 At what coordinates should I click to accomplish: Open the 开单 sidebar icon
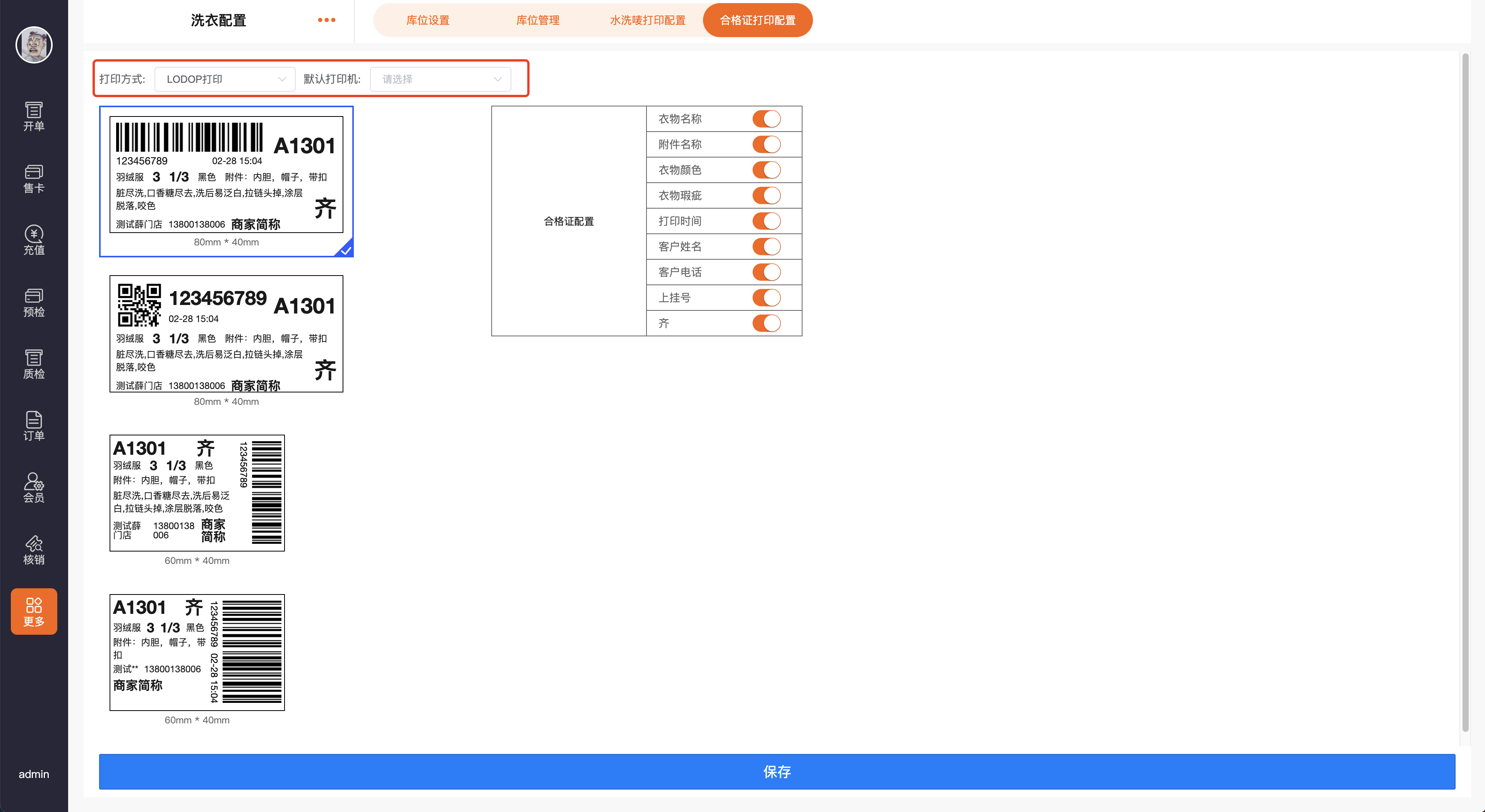coord(33,116)
